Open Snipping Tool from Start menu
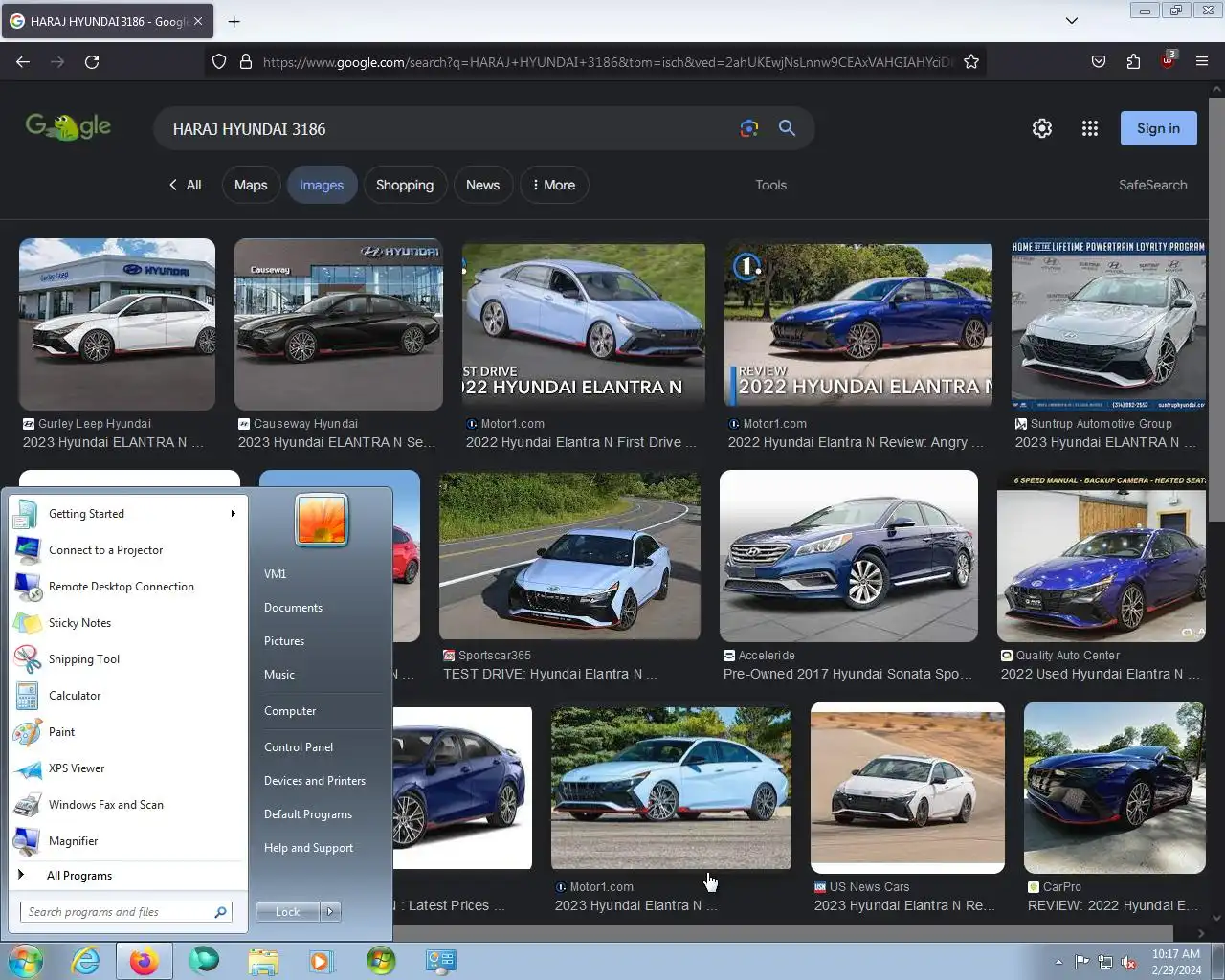Image resolution: width=1225 pixels, height=980 pixels. [128, 659]
